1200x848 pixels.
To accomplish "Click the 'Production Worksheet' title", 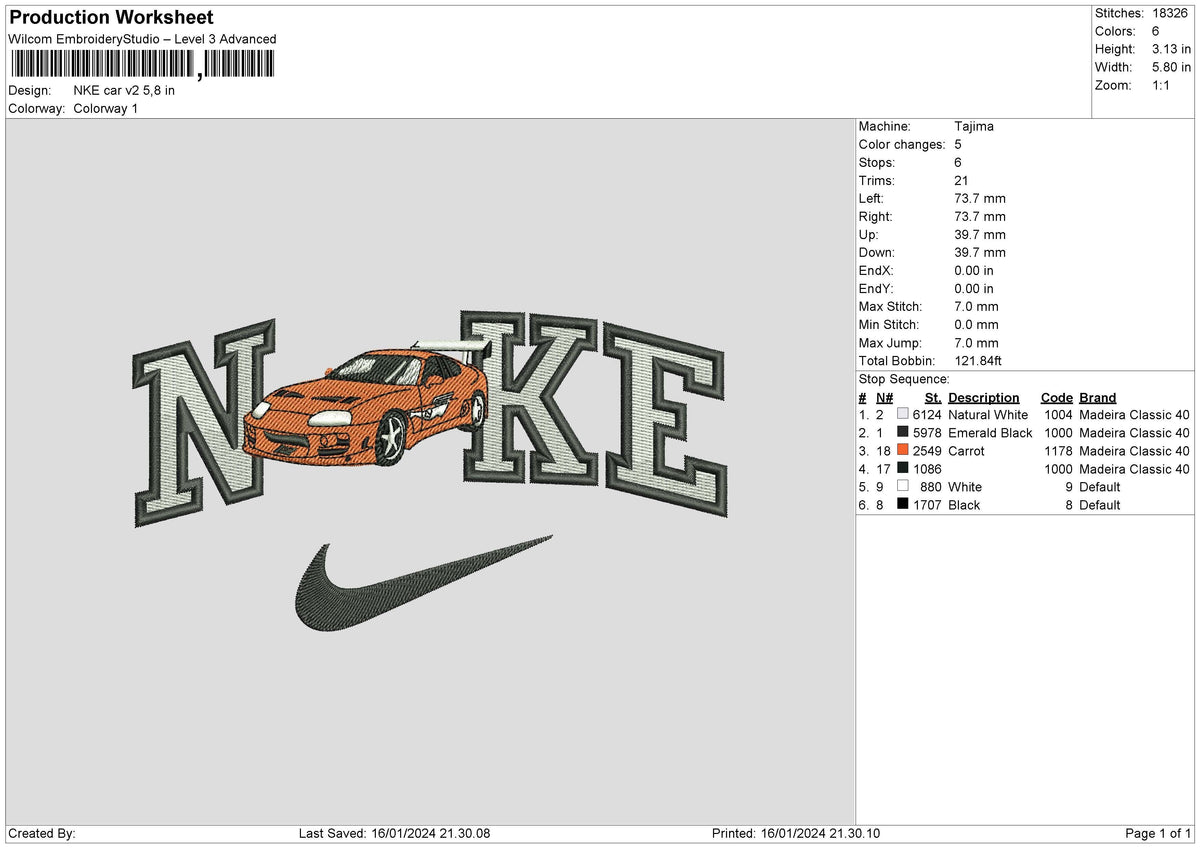I will tap(111, 18).
